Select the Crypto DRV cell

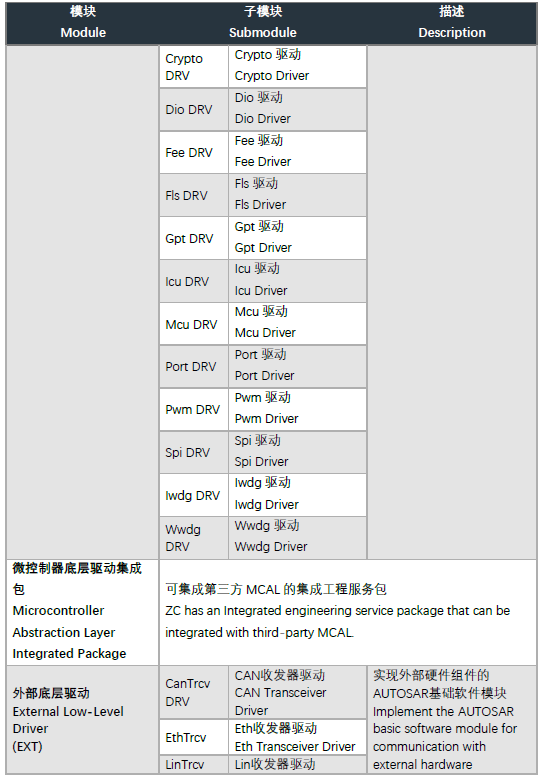(194, 67)
